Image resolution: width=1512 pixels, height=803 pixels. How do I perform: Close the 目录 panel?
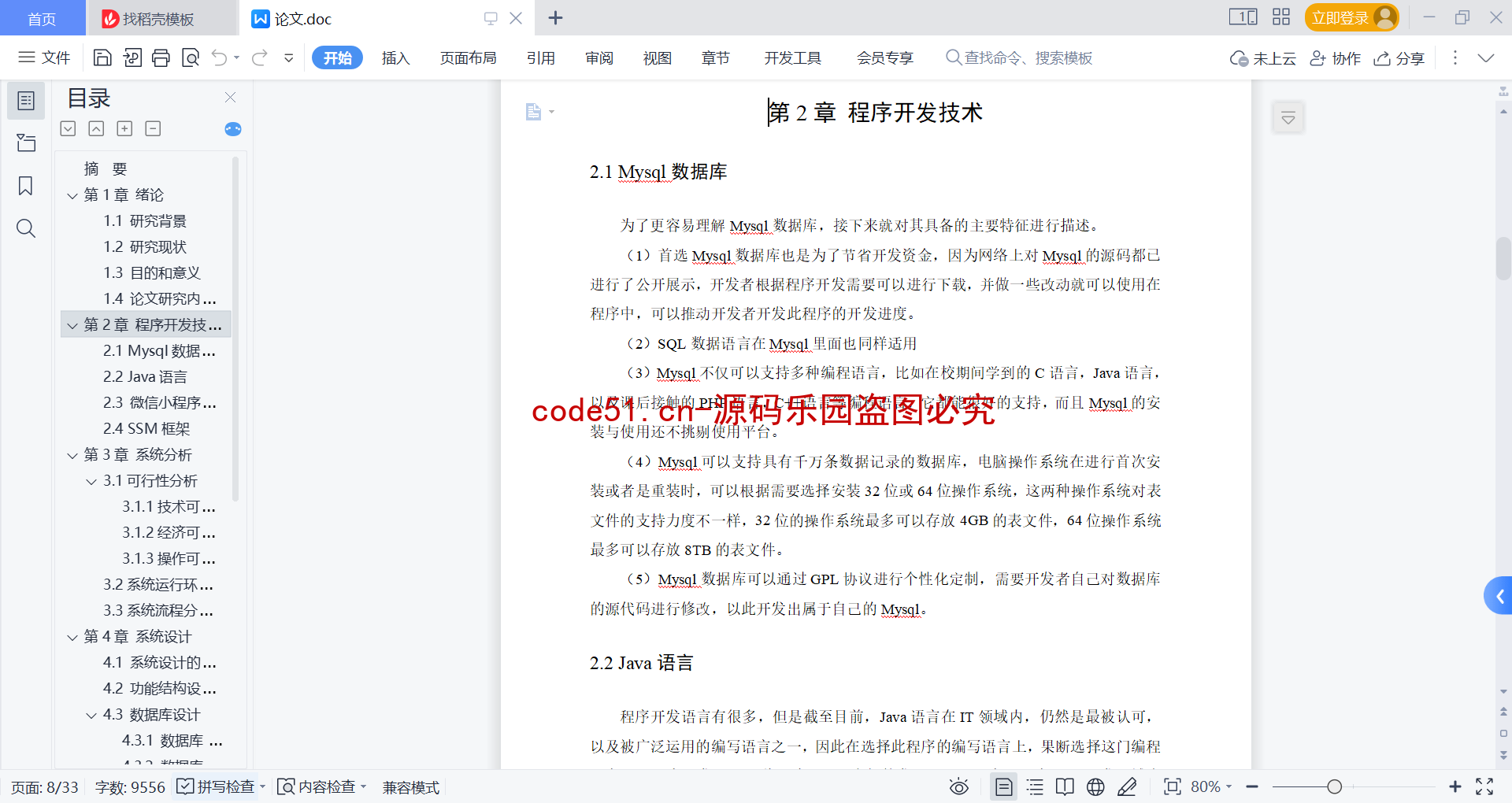point(231,97)
